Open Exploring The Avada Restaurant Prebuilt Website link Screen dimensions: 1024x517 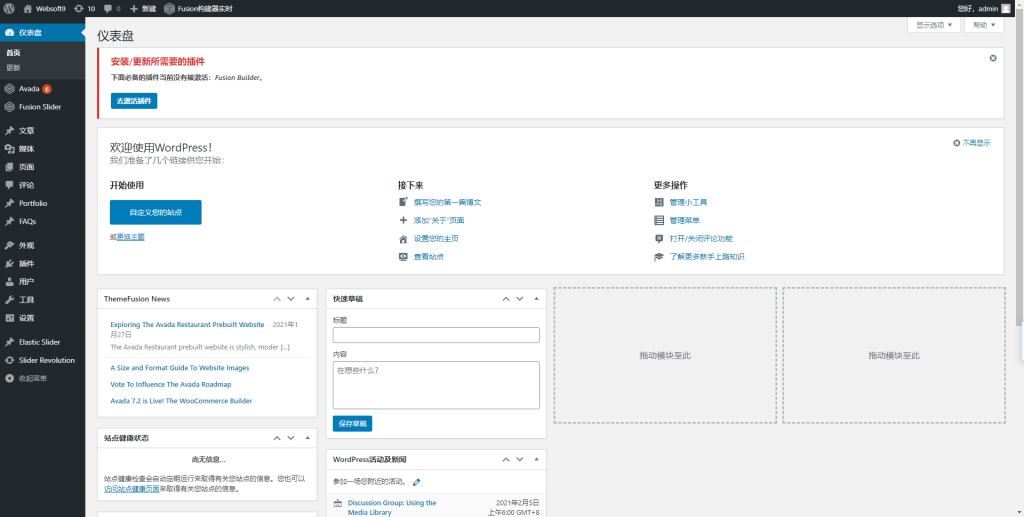coord(187,325)
